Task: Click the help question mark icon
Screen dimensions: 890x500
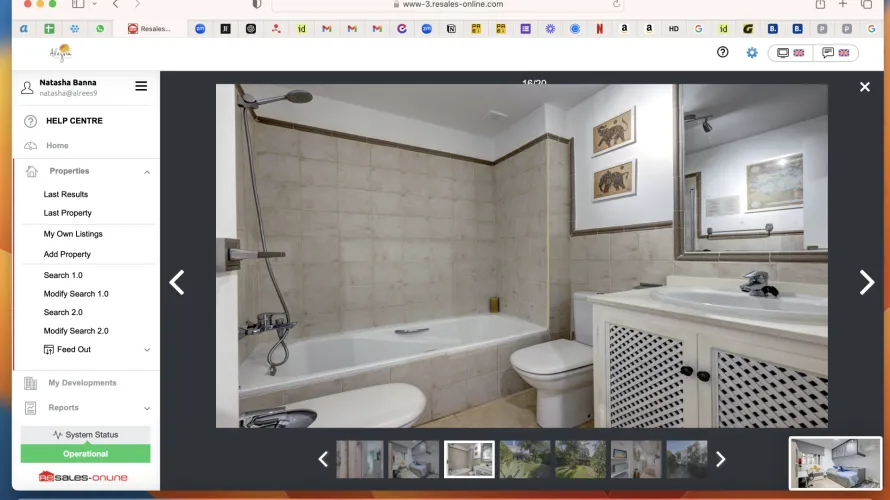Action: pos(723,52)
